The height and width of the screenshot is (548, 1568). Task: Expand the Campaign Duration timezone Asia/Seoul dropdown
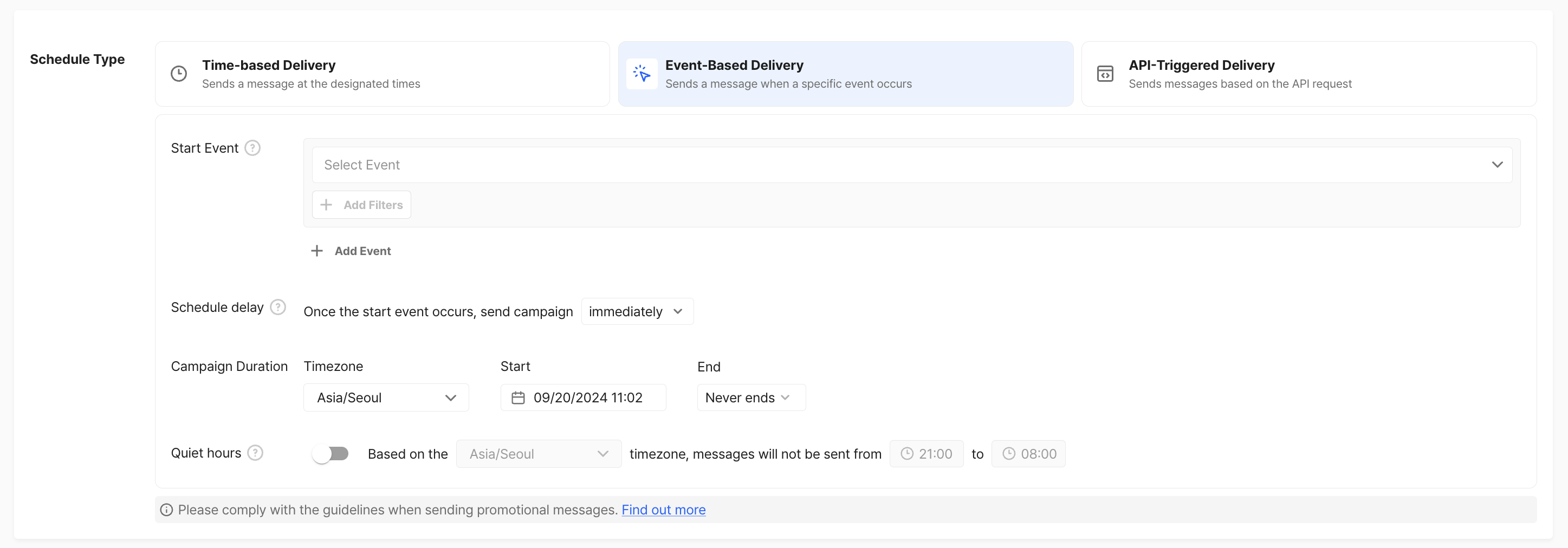(x=386, y=398)
